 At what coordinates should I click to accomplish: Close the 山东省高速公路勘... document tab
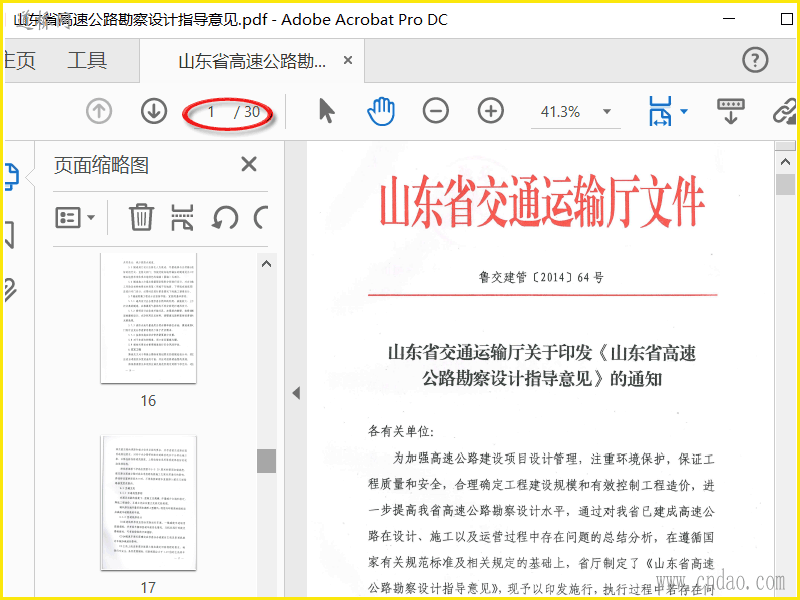coord(348,60)
